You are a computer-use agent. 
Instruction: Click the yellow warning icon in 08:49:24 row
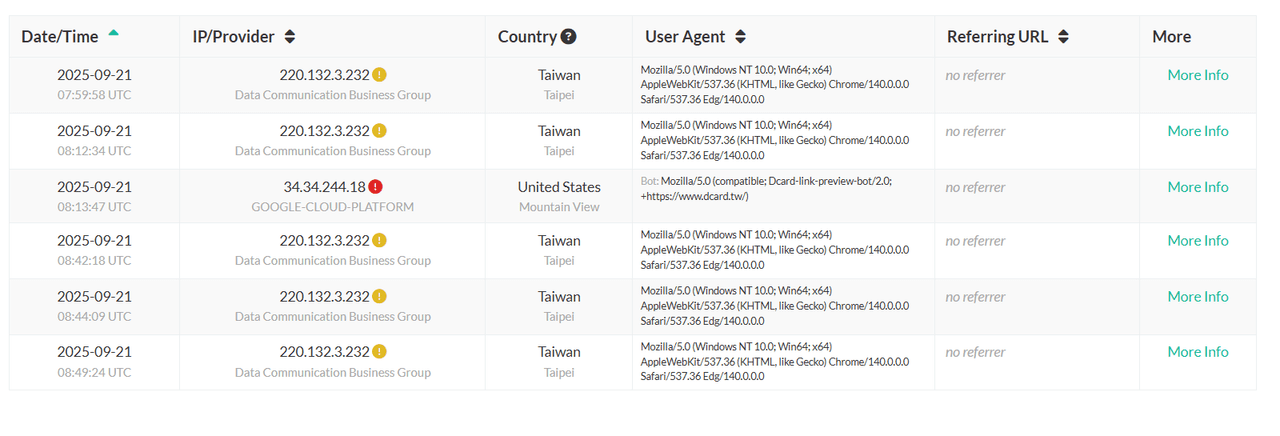tap(380, 352)
